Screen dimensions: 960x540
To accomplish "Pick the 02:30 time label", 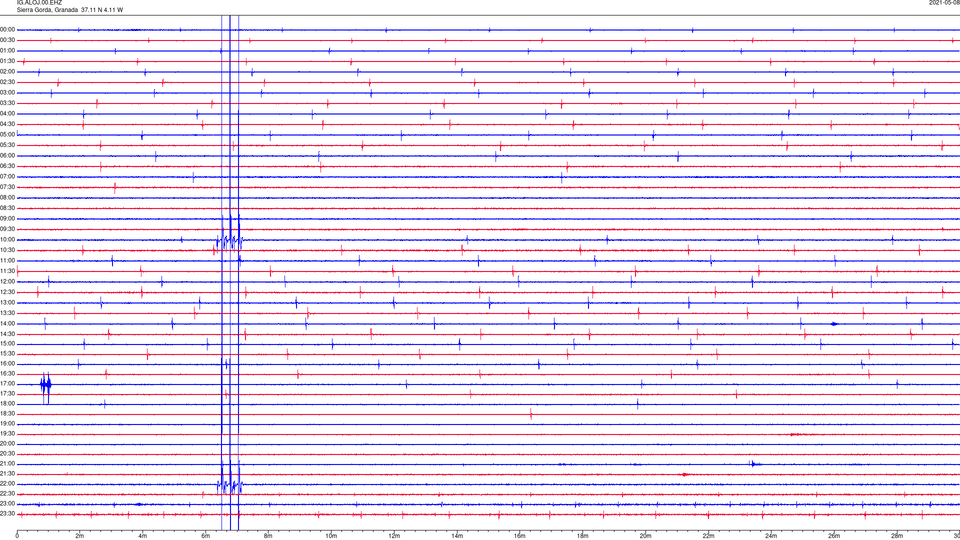I will point(8,82).
